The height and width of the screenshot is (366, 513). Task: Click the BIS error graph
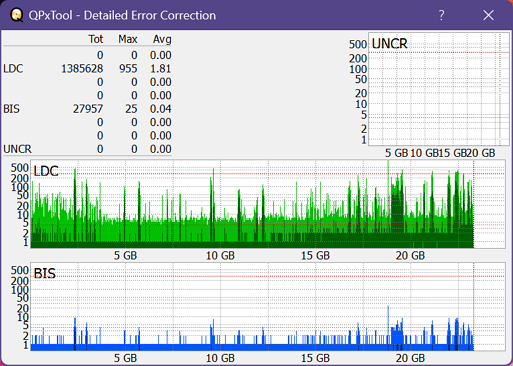pos(268,307)
